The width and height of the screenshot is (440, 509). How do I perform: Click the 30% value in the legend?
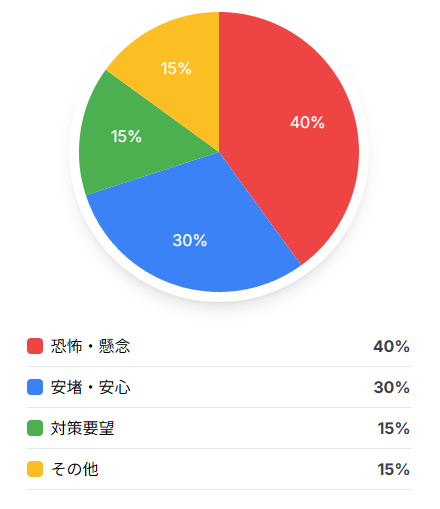(x=392, y=387)
